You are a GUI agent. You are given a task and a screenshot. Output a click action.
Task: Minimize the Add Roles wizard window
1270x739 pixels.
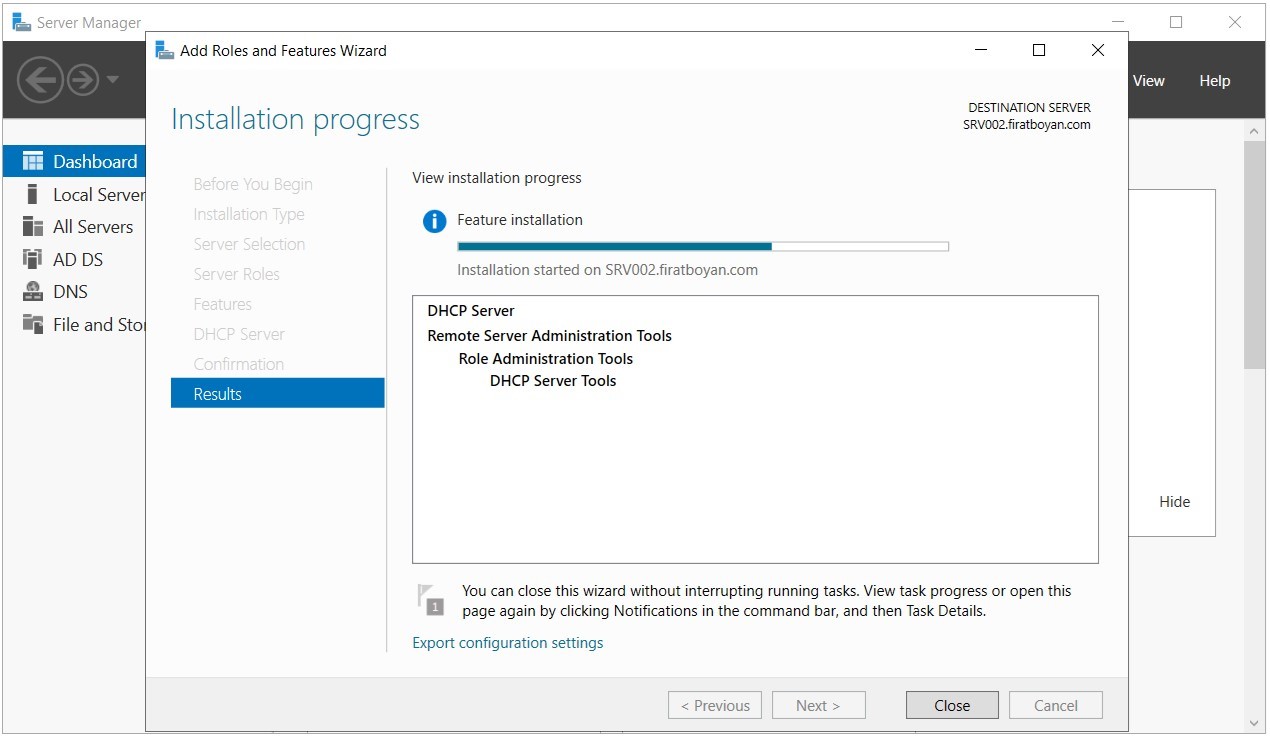(980, 50)
